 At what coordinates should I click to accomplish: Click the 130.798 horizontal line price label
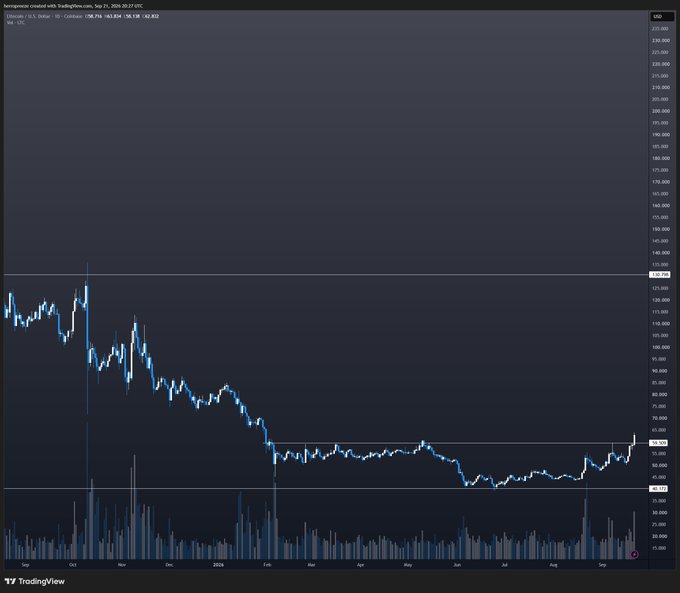[660, 275]
